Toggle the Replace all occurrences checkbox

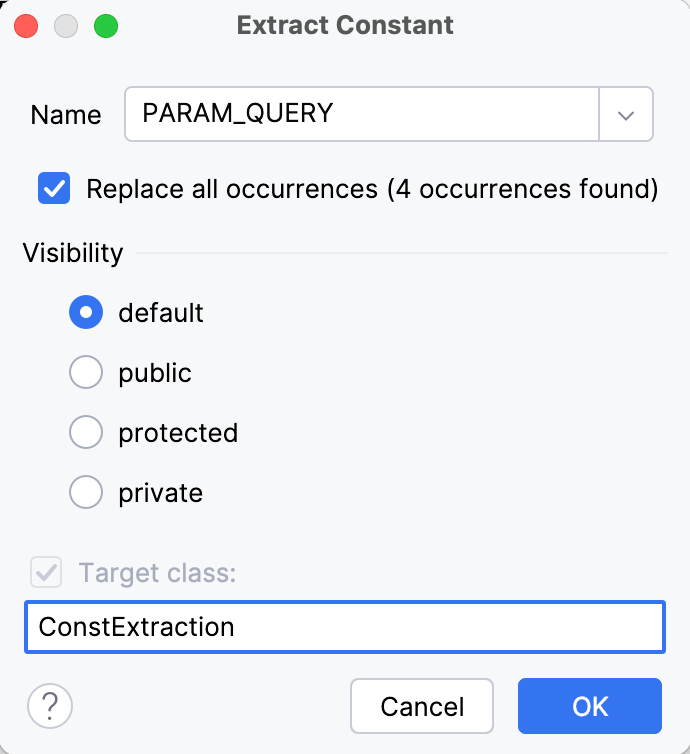coord(54,189)
